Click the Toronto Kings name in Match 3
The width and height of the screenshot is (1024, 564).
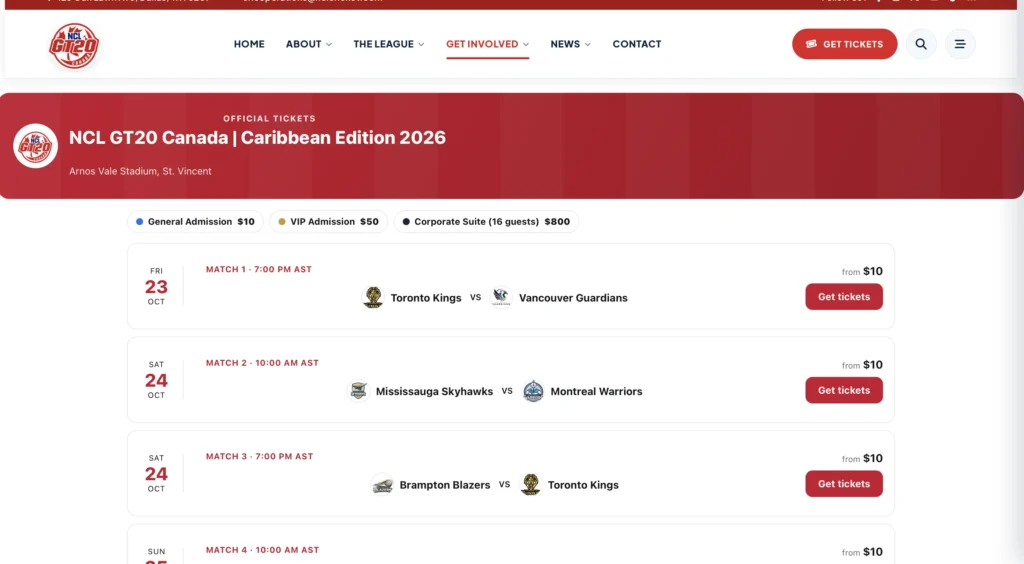click(583, 485)
